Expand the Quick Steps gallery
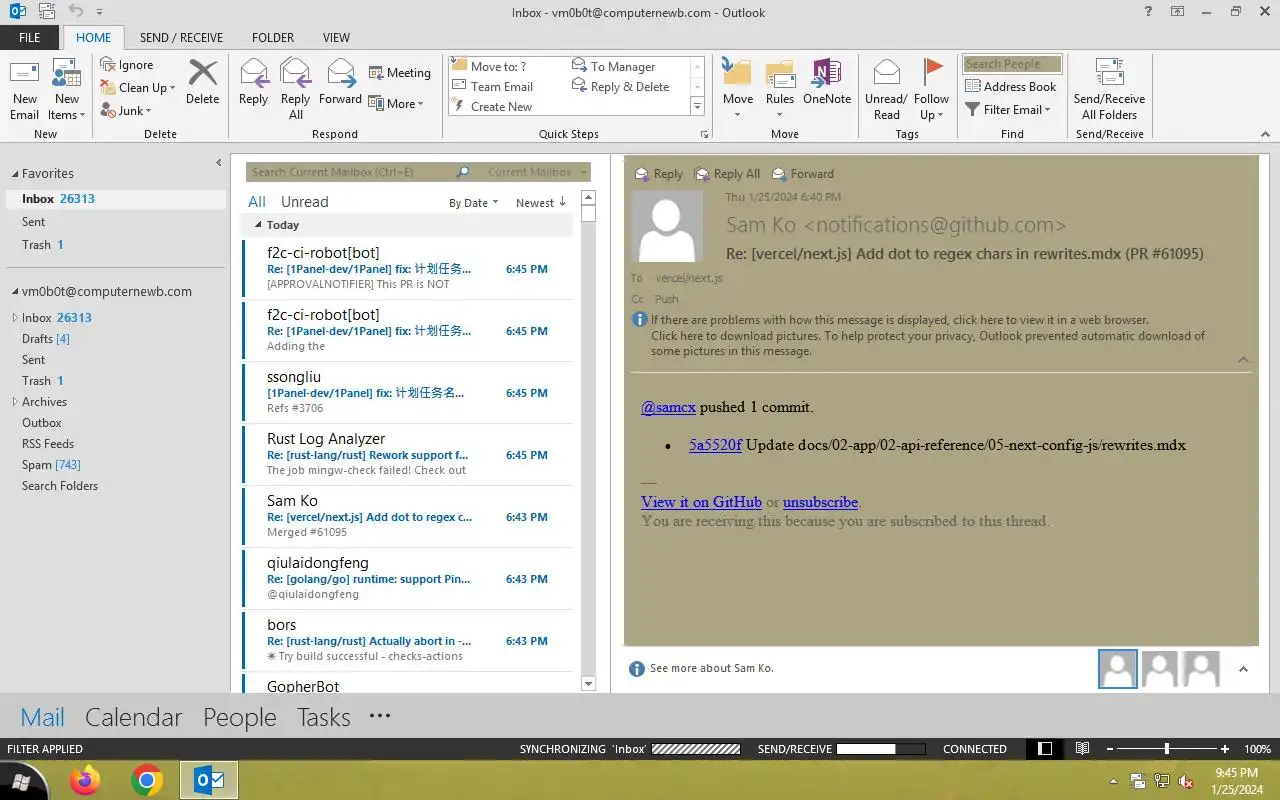Screen dimensions: 1280x800 pyautogui.click(x=697, y=107)
